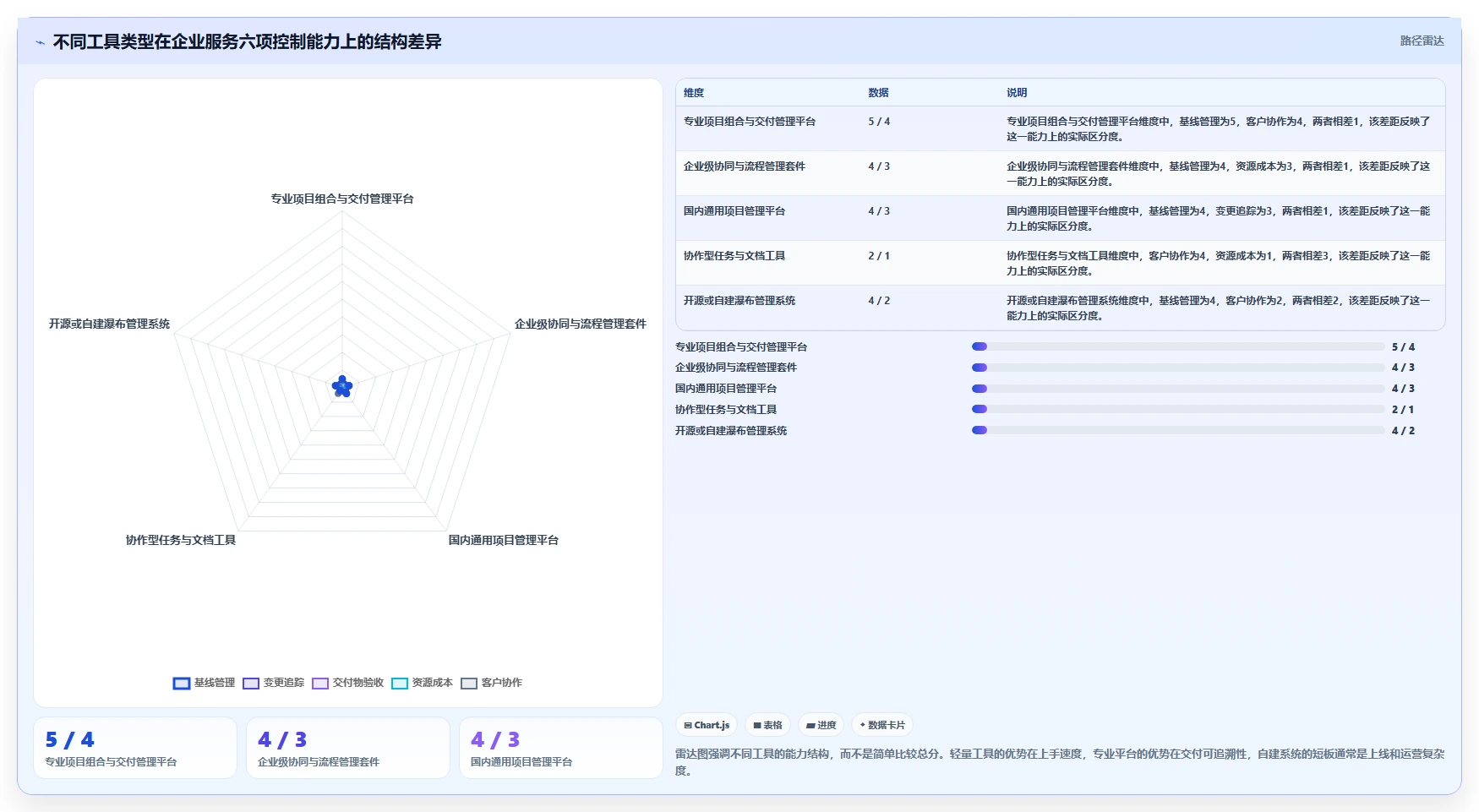1479x812 pixels.
Task: Click progress list value 5 / 4
Action: click(1403, 347)
